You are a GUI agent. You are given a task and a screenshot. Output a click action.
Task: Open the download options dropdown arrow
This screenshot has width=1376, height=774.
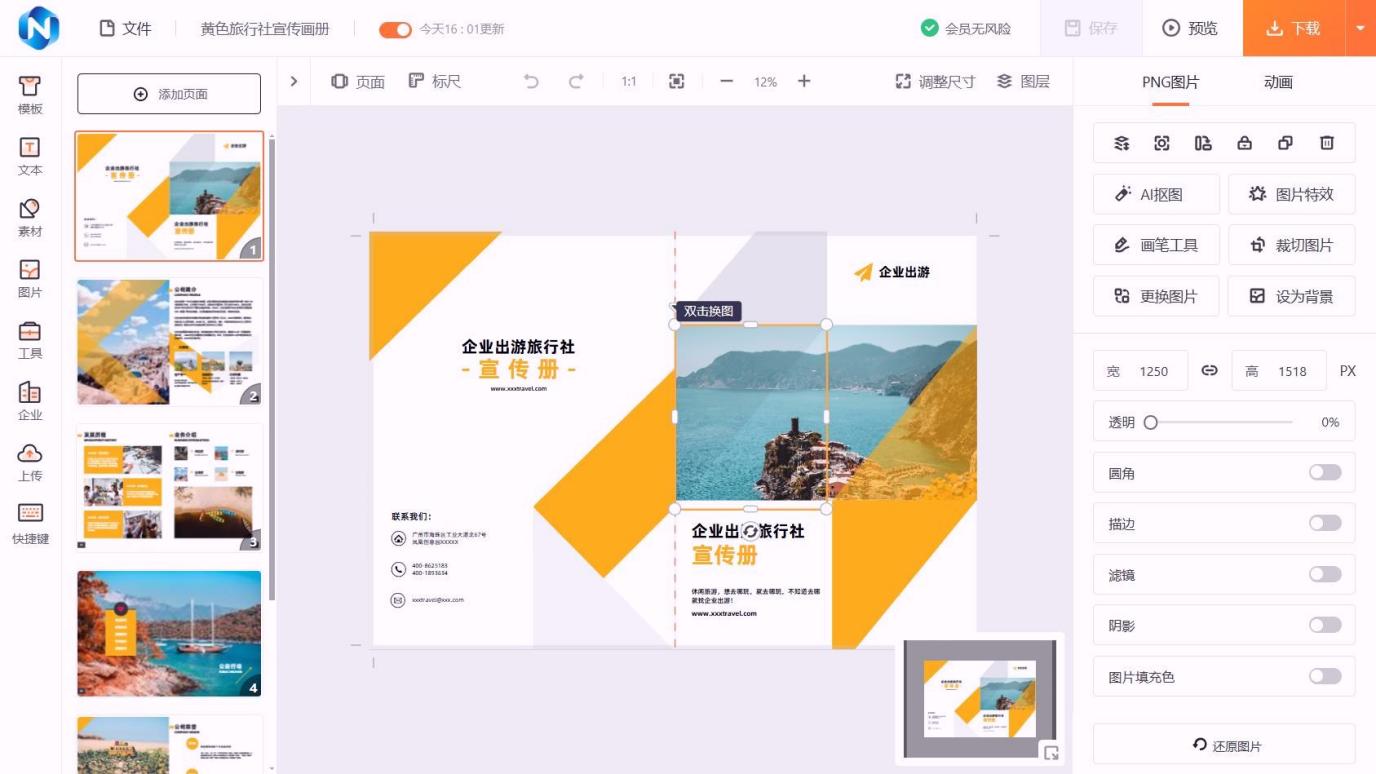tap(1360, 29)
